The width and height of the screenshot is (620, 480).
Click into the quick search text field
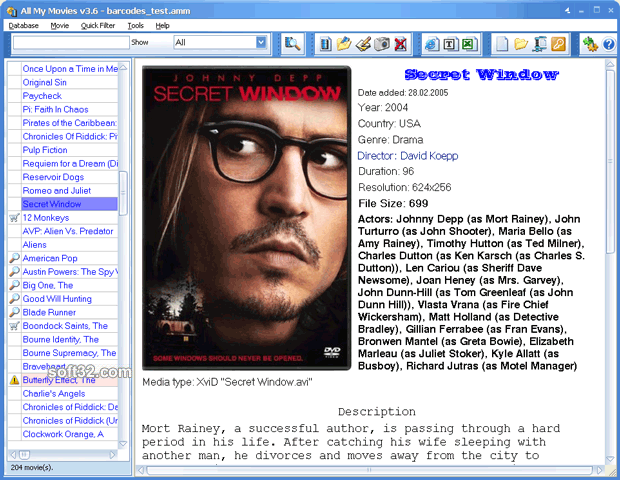click(71, 42)
